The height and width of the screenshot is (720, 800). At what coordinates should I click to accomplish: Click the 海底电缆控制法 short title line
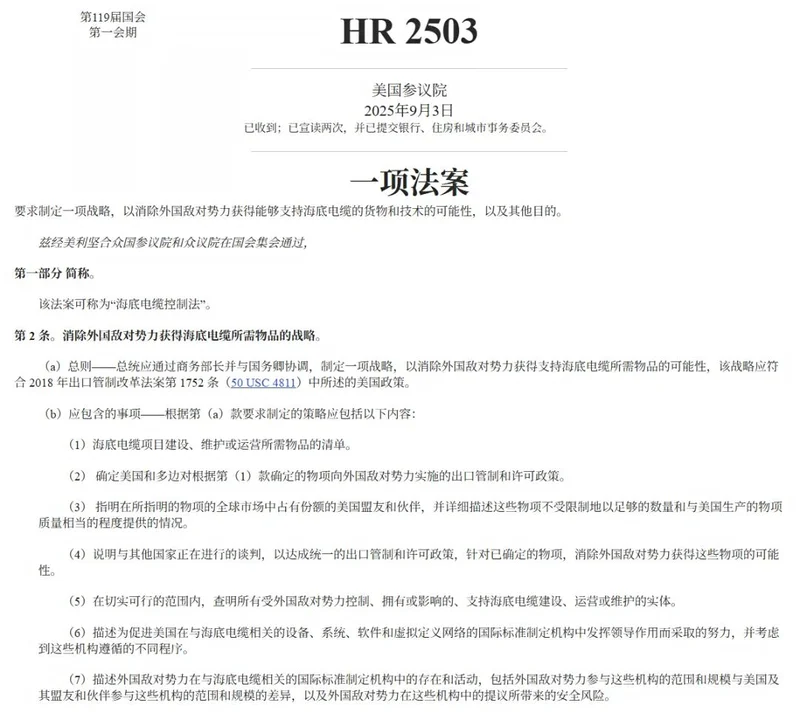[x=125, y=305]
